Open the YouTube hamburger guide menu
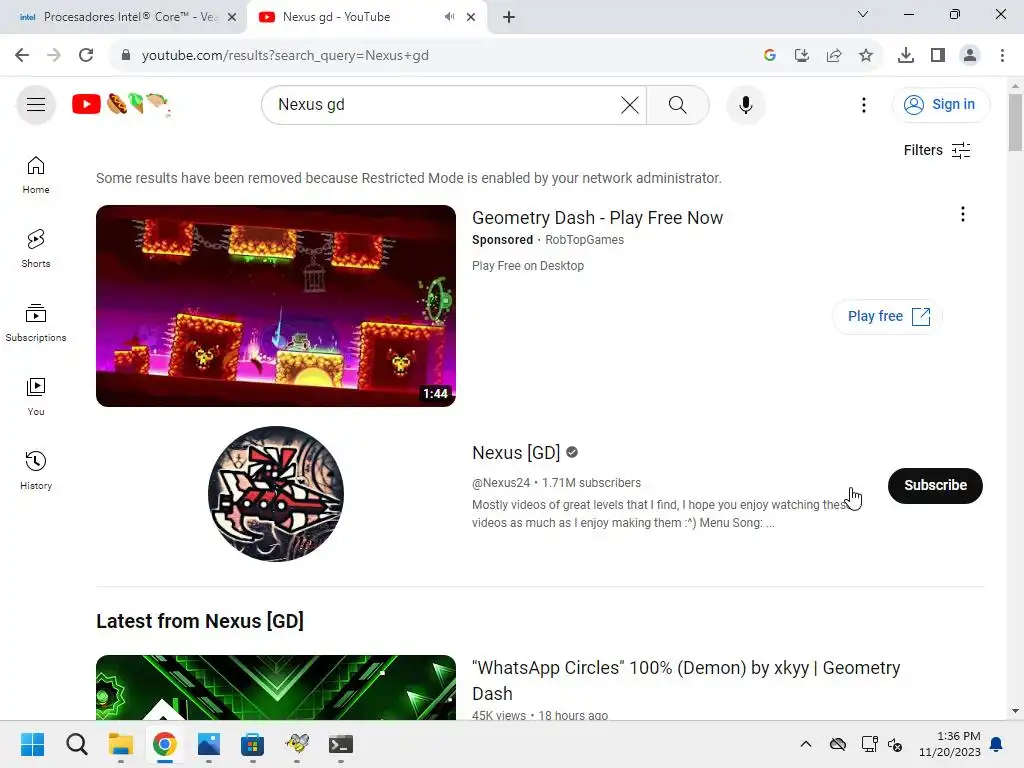 [x=36, y=104]
